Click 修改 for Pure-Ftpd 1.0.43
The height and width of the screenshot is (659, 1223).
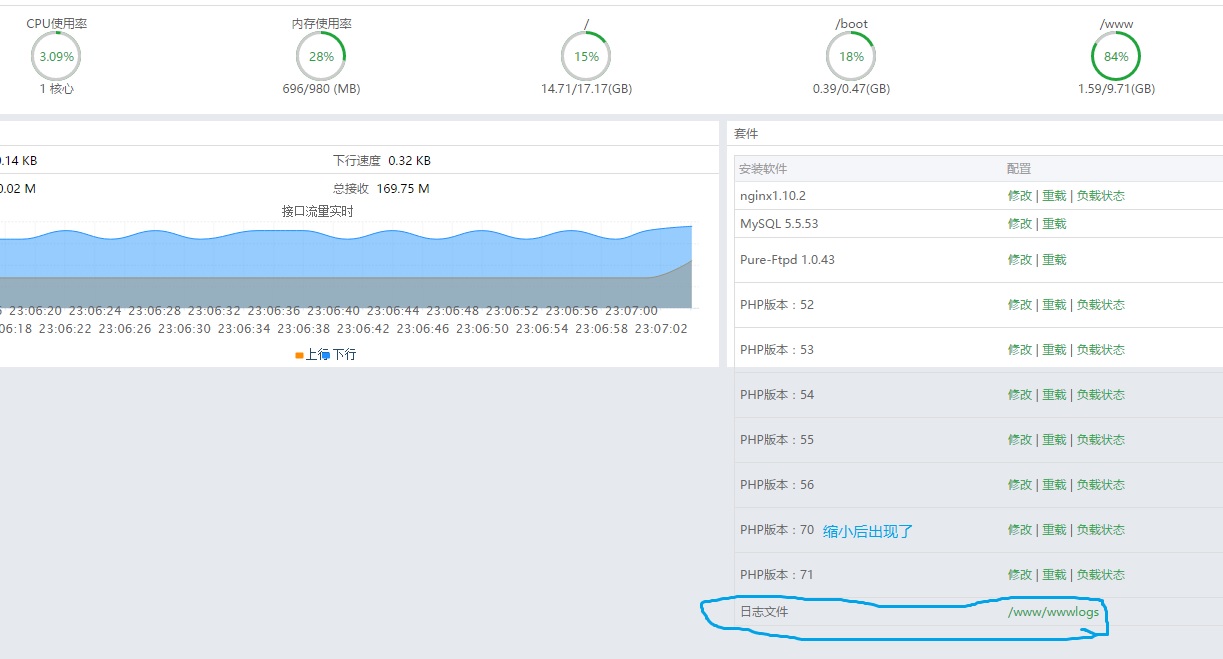(1020, 260)
